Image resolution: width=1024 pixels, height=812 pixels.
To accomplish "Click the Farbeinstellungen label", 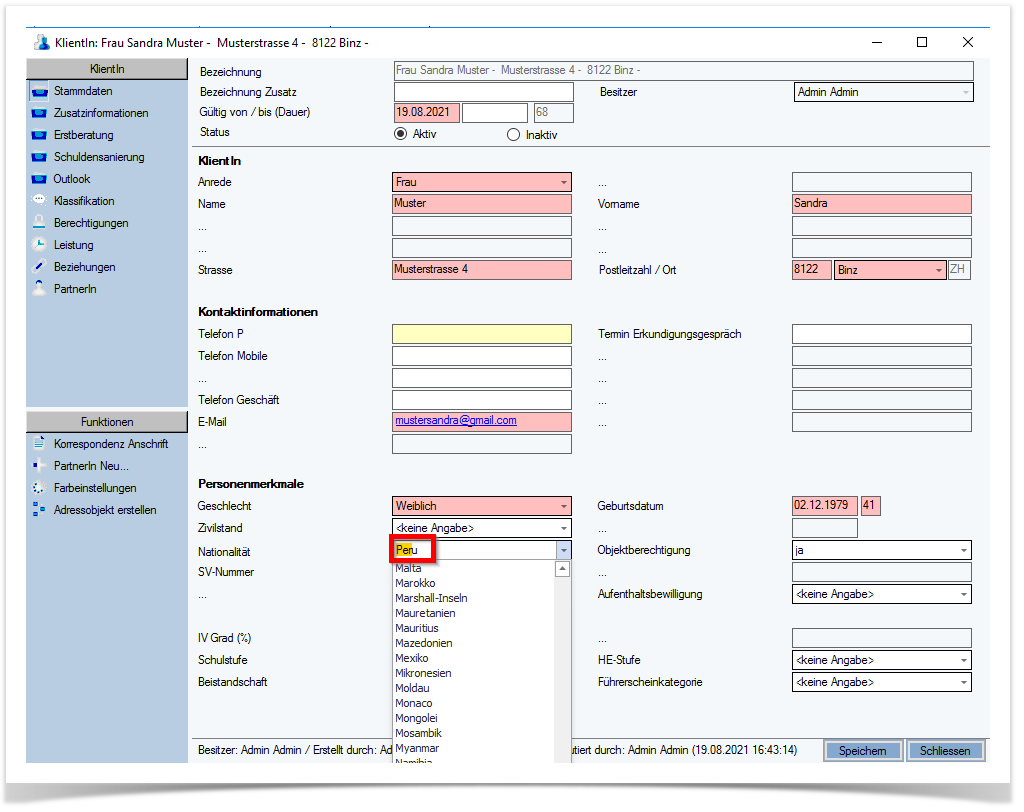I will tap(95, 488).
